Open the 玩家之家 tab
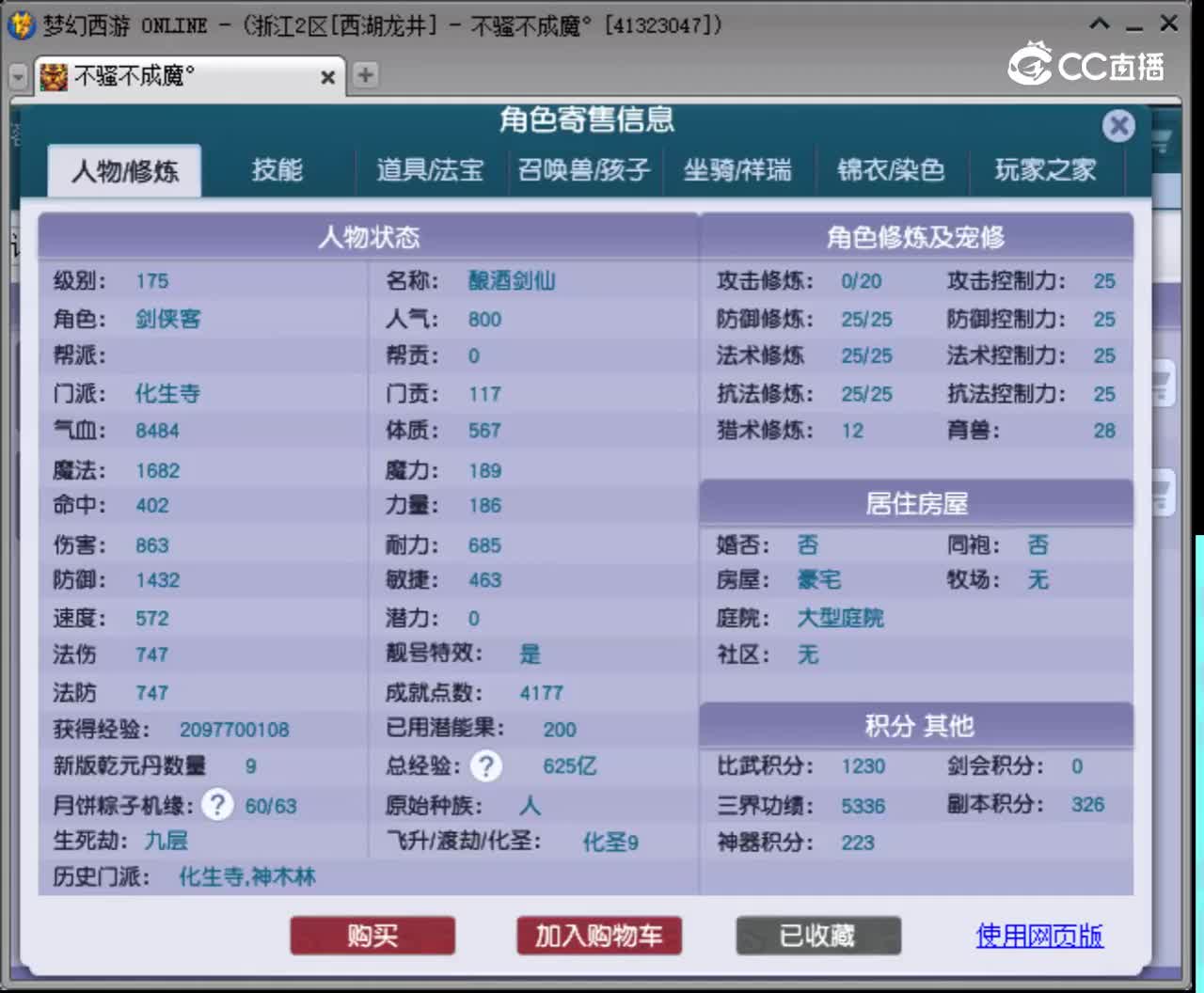Viewport: 1204px width, 993px height. point(1045,170)
